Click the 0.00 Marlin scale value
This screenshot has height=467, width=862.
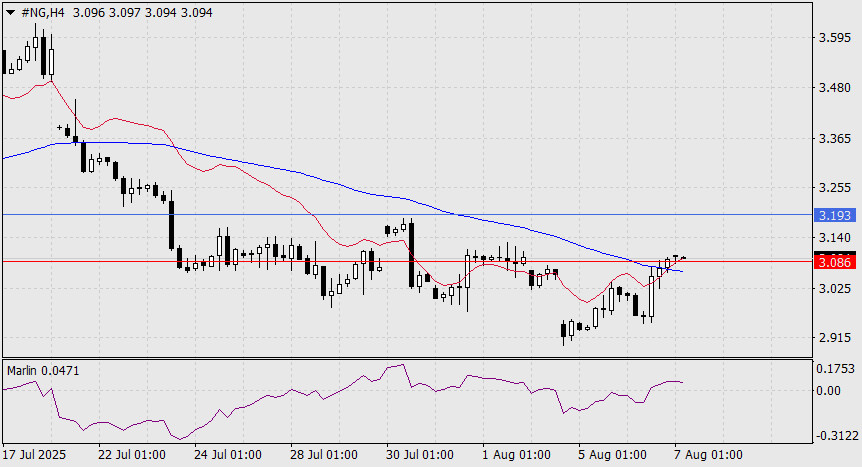pyautogui.click(x=828, y=391)
